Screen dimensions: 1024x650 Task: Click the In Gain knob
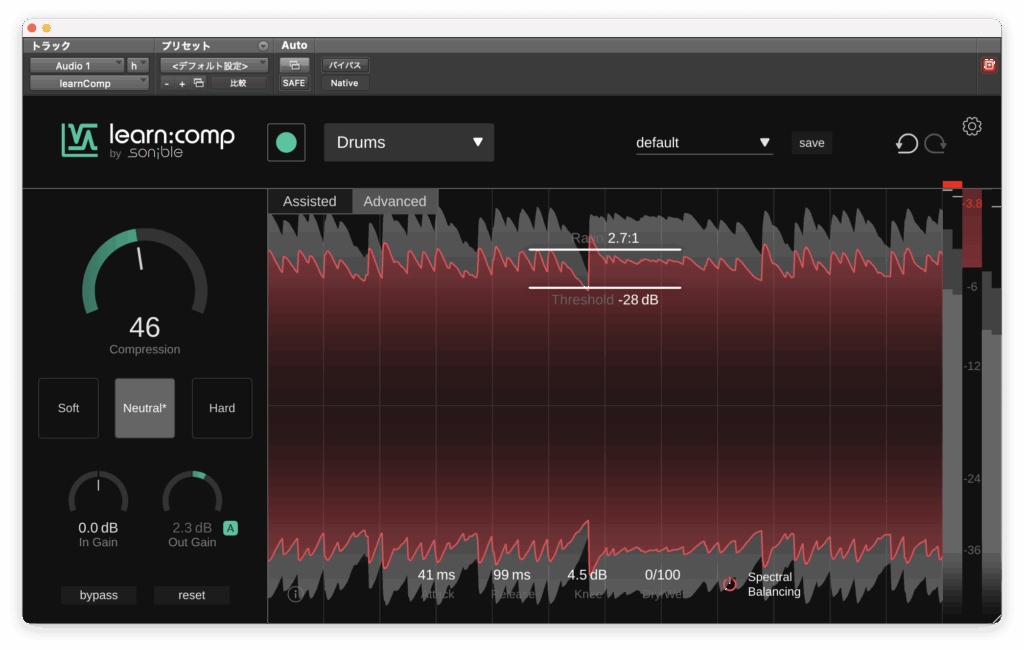(98, 493)
